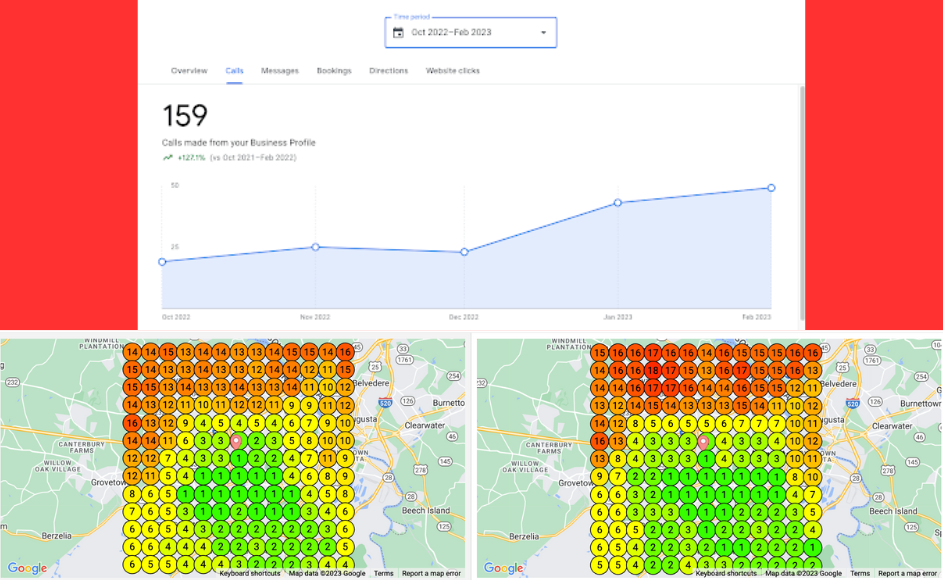This screenshot has width=943, height=580.
Task: Open the Time period dropdown arrow
Action: point(543,33)
